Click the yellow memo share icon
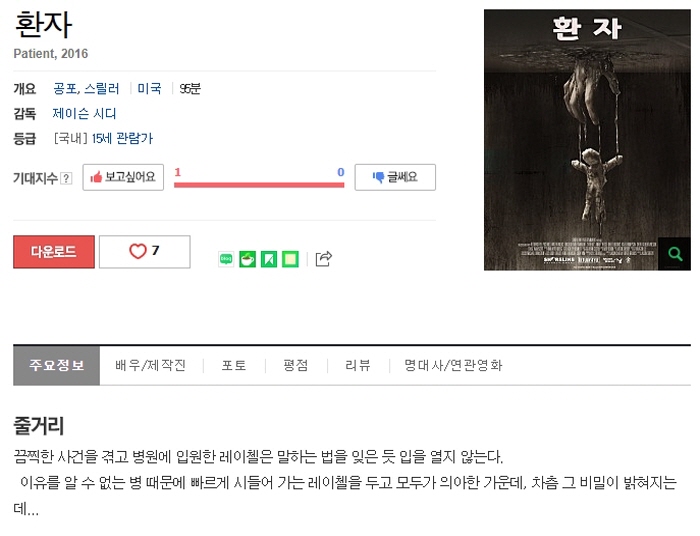The width and height of the screenshot is (700, 536). [290, 259]
